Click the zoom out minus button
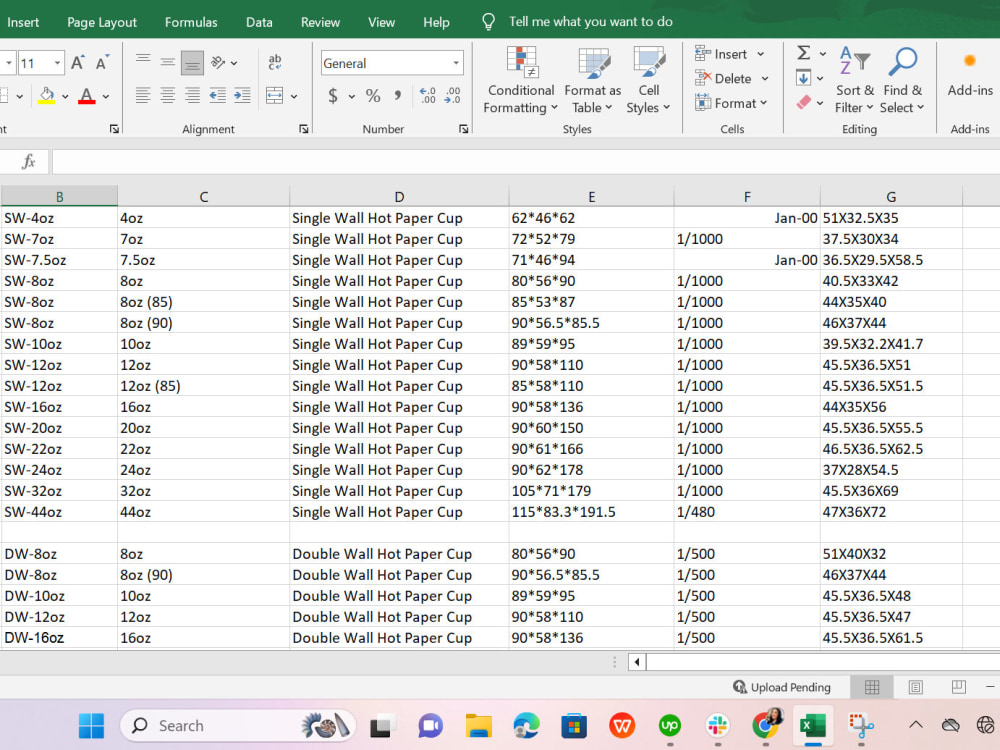The width and height of the screenshot is (1000, 750). coord(990,687)
